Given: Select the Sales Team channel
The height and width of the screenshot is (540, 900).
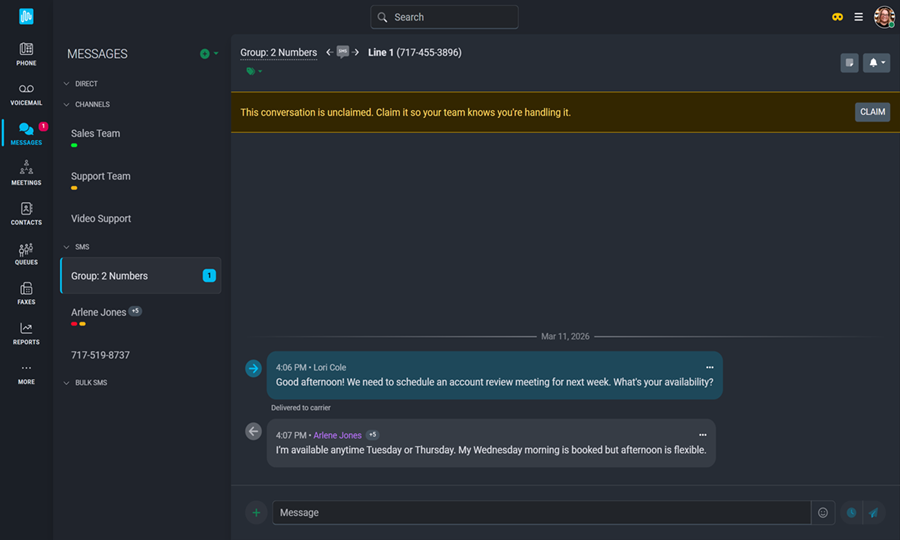Looking at the screenshot, I should tap(96, 133).
